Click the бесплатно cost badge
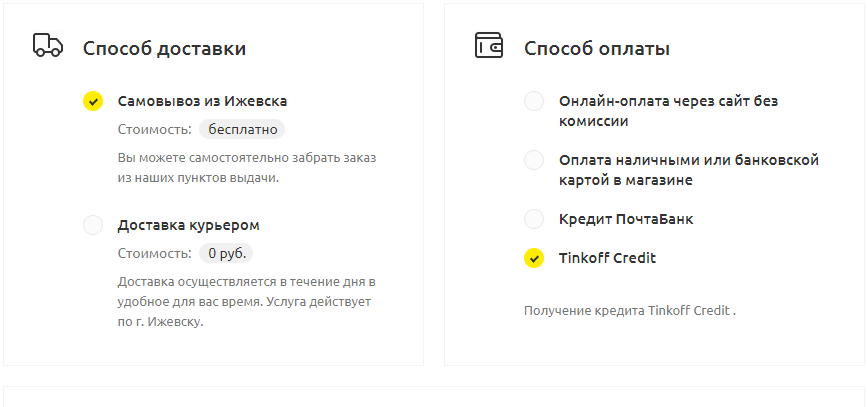This screenshot has width=867, height=407. (242, 129)
